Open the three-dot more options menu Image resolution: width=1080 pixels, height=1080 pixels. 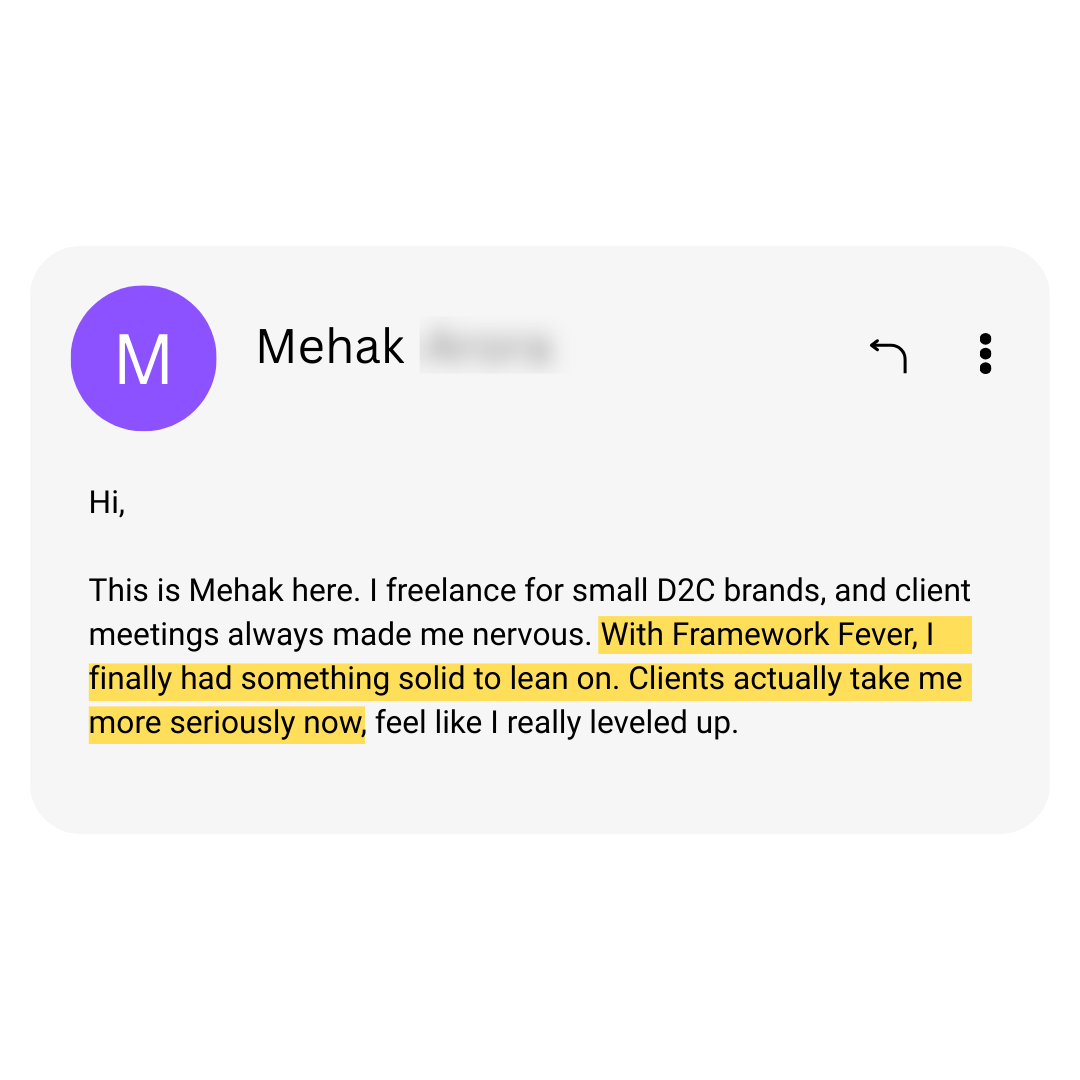[985, 354]
